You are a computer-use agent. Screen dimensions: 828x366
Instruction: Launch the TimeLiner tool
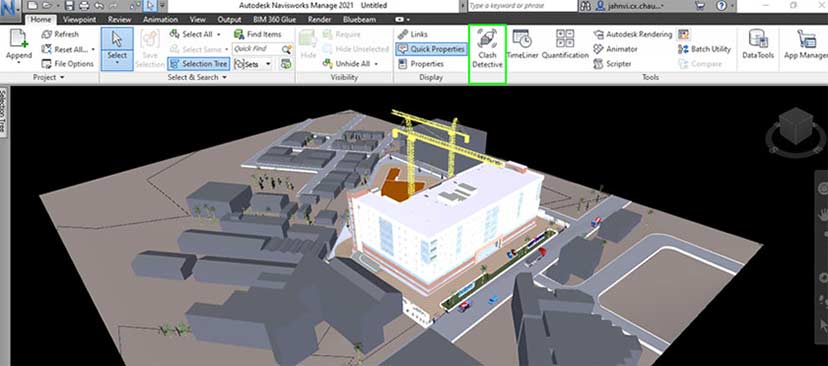[521, 44]
